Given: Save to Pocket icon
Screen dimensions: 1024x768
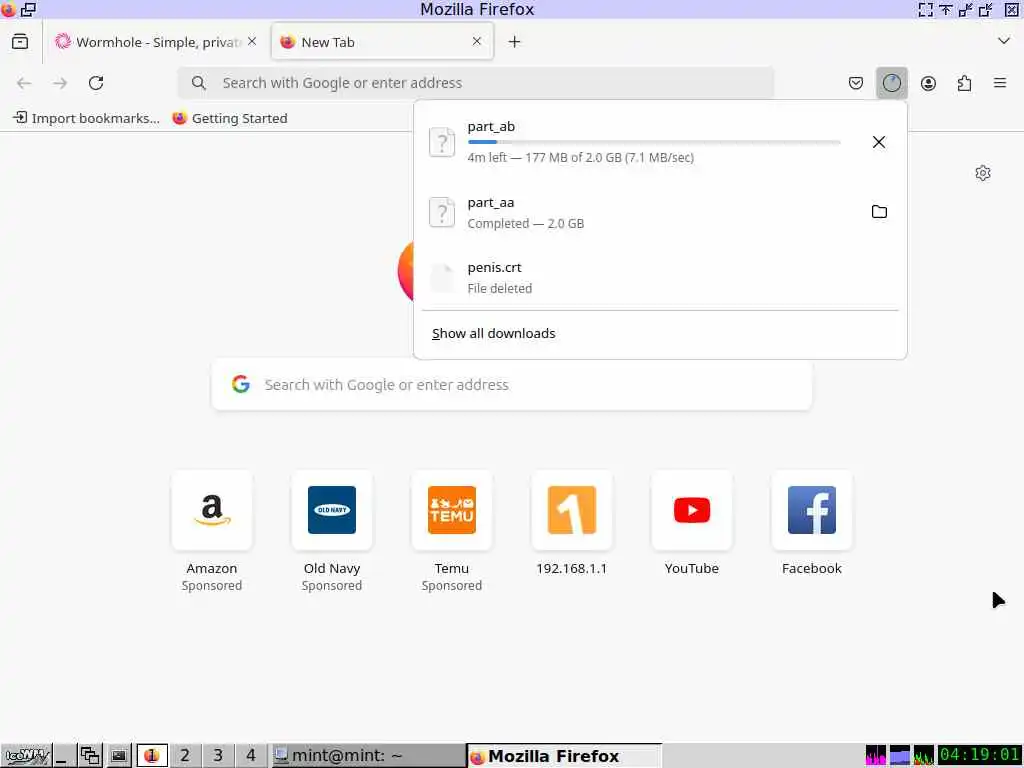Looking at the screenshot, I should pyautogui.click(x=856, y=83).
